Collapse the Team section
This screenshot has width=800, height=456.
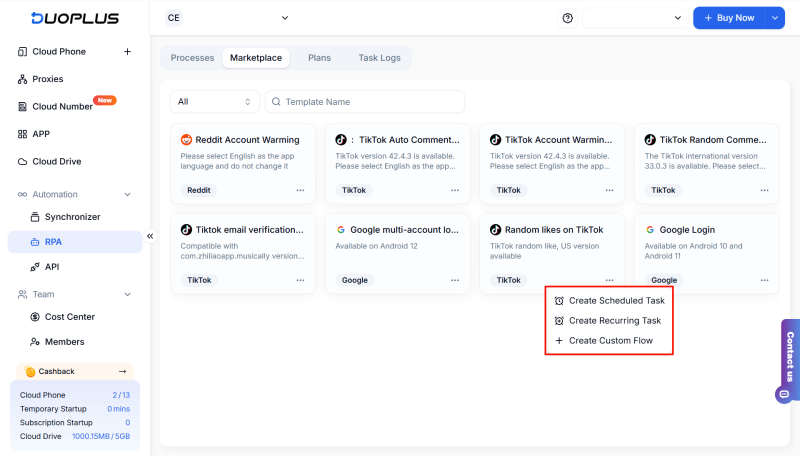click(x=127, y=294)
